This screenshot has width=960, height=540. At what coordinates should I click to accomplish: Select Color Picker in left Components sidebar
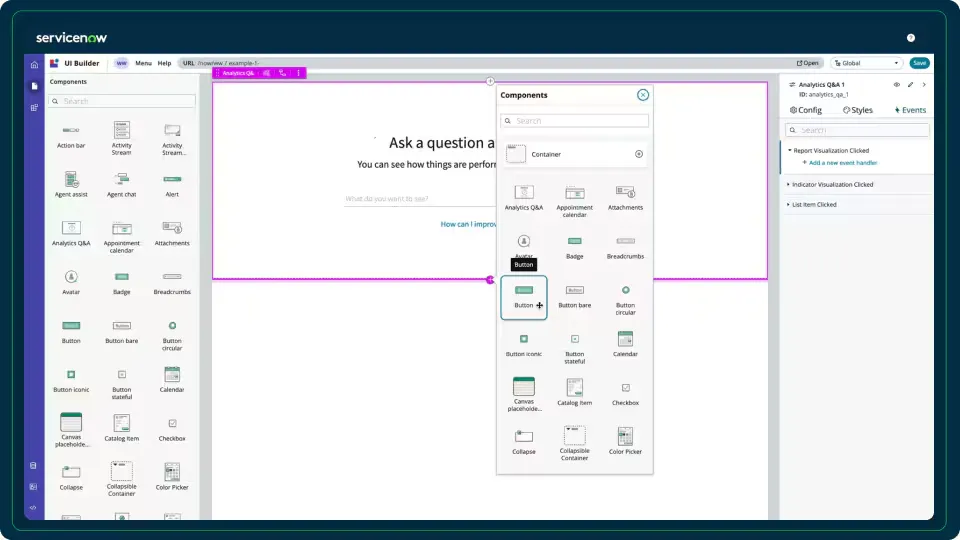tap(172, 477)
